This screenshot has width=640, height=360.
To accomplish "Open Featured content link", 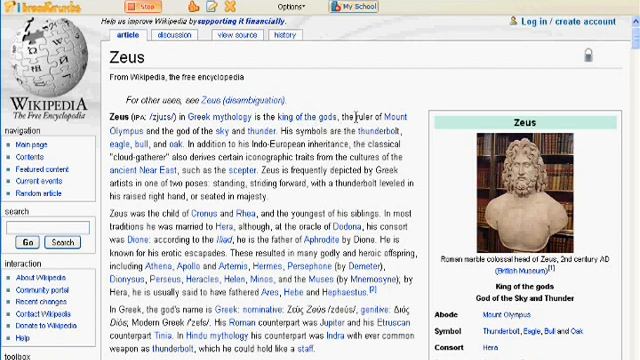I will pos(42,169).
